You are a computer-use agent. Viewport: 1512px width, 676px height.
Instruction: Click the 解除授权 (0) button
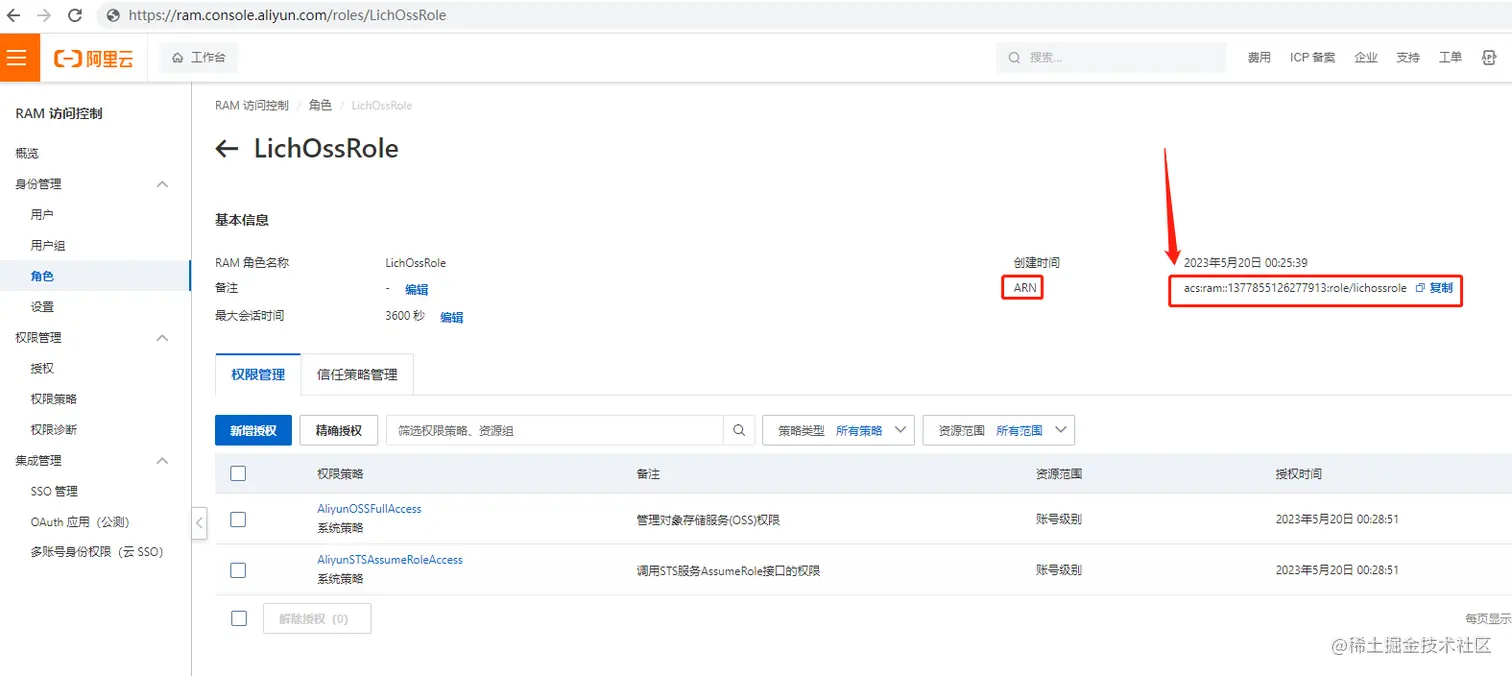click(x=317, y=618)
